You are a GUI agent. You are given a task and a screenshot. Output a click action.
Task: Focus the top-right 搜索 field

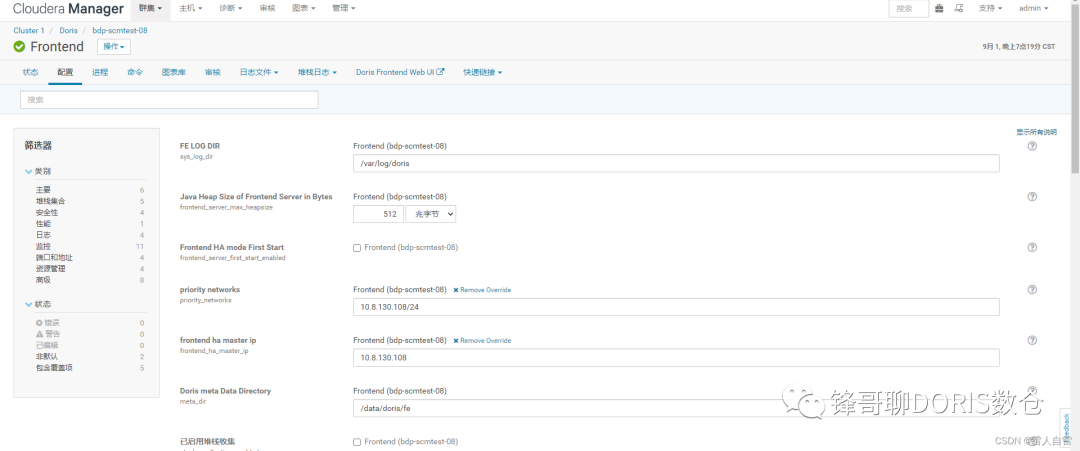[x=908, y=9]
